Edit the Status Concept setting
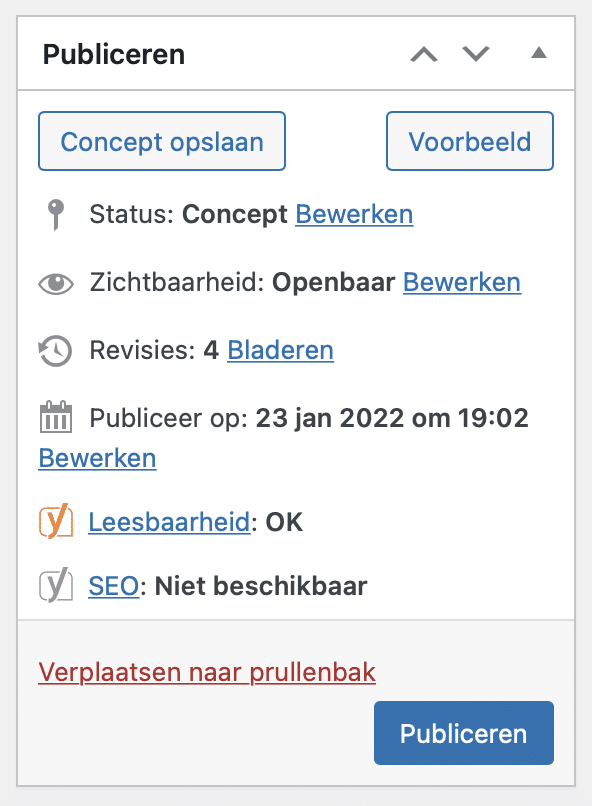592x806 pixels. tap(354, 214)
